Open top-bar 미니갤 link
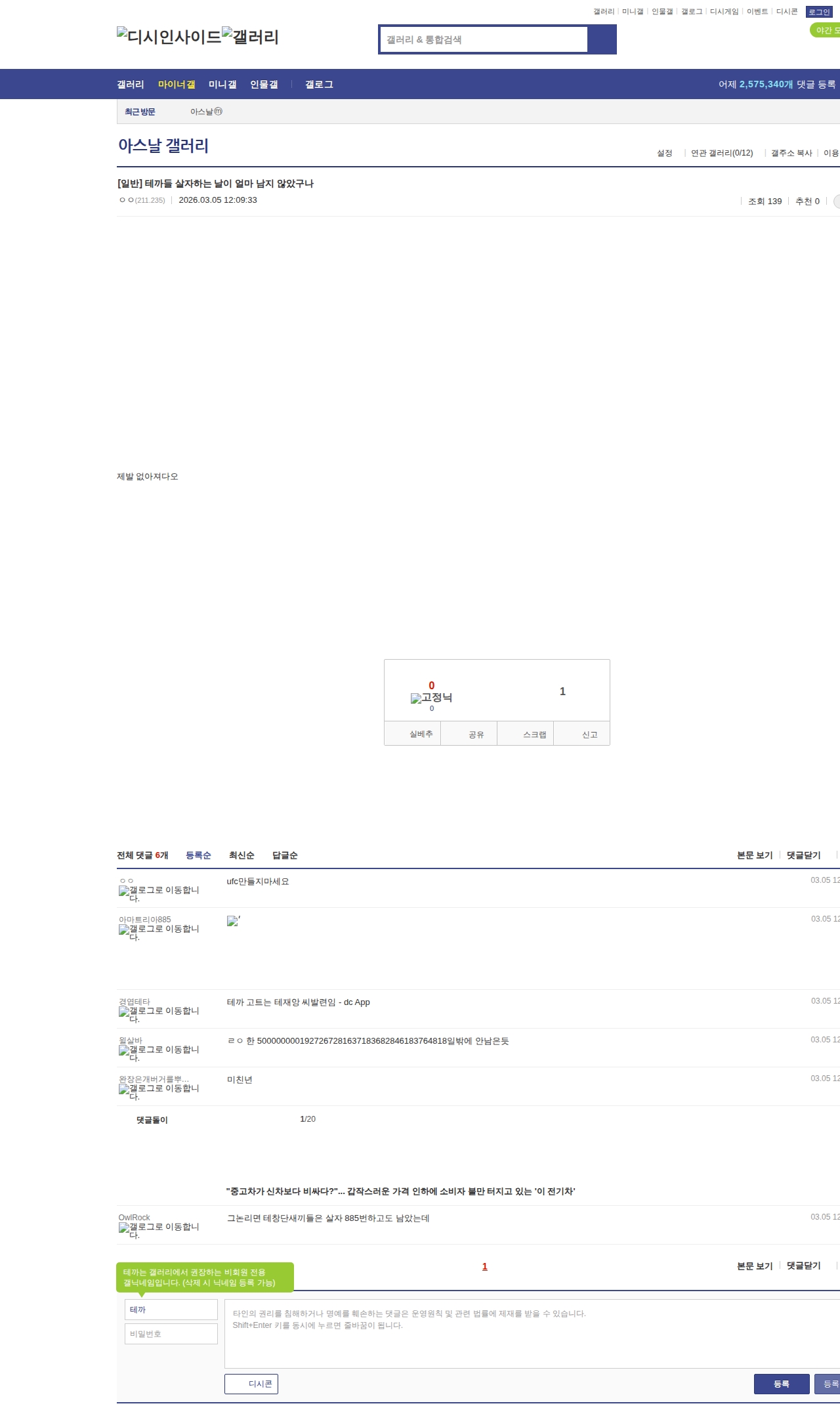Viewport: 840px width, 1410px height. [633, 12]
